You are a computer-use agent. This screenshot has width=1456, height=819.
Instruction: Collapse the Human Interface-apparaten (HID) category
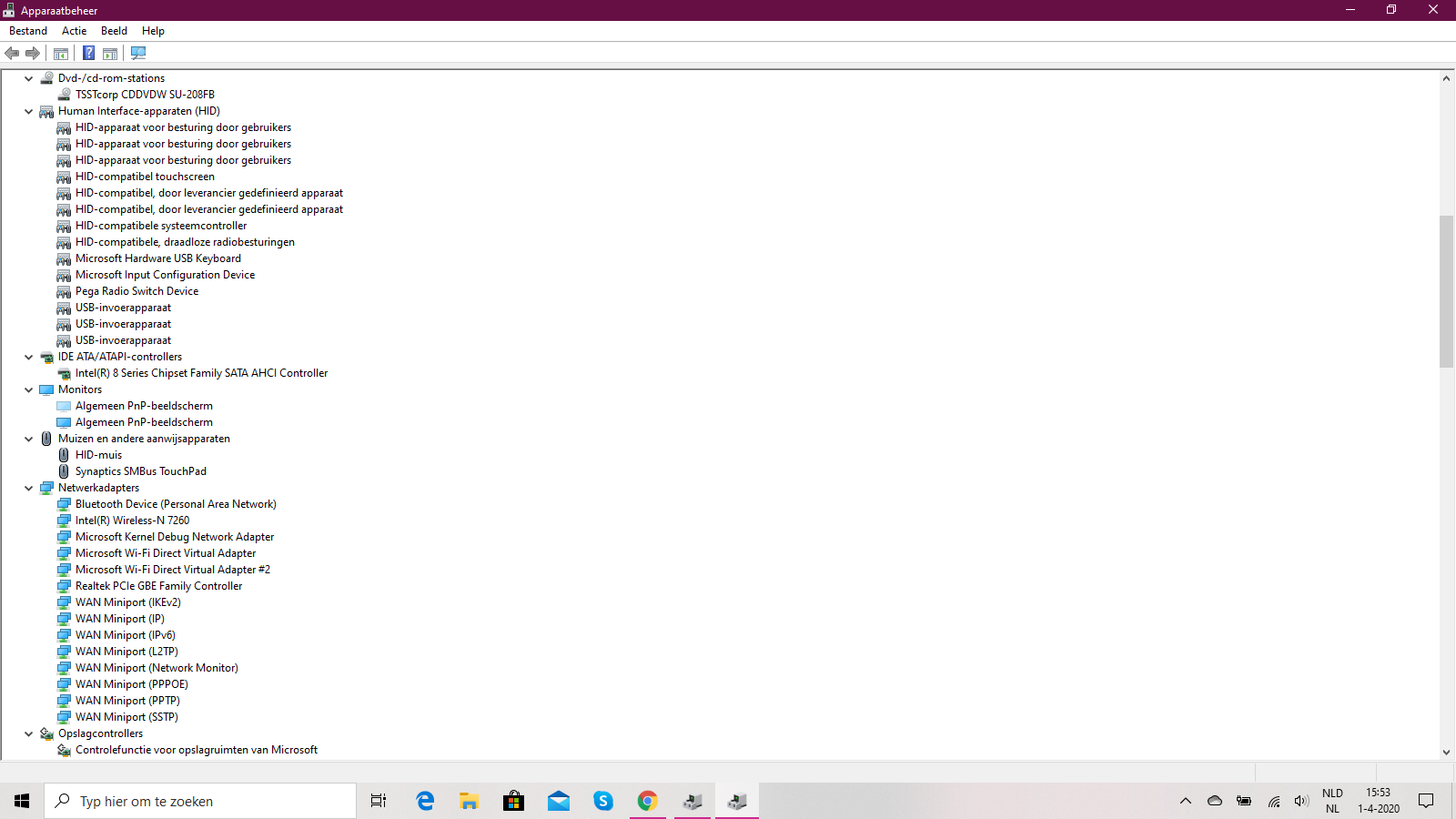(x=29, y=112)
